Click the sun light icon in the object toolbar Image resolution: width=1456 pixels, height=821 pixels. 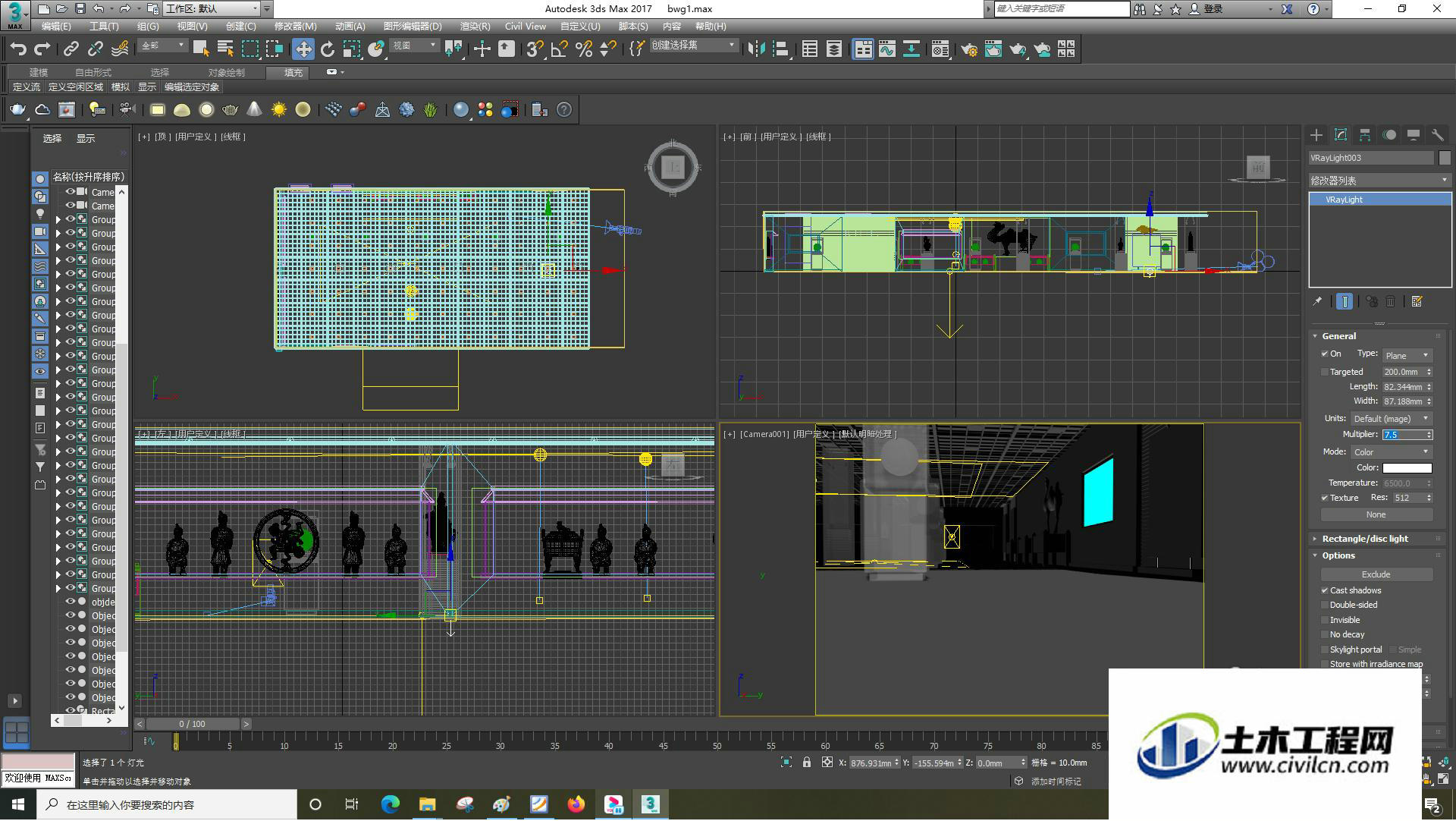(279, 110)
